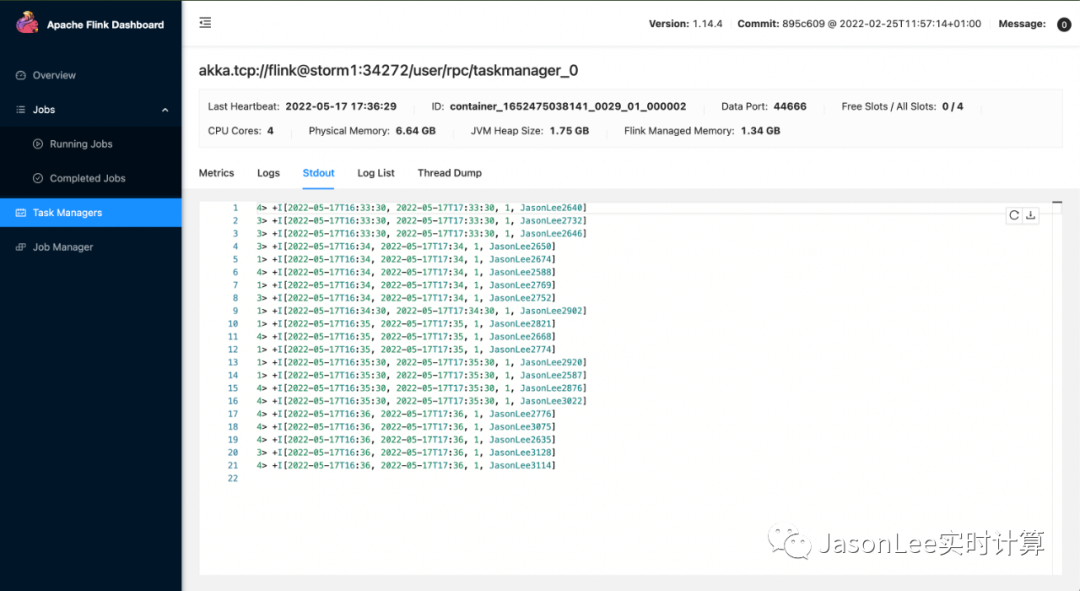1080x591 pixels.
Task: Open the Log List tab
Action: 375,173
